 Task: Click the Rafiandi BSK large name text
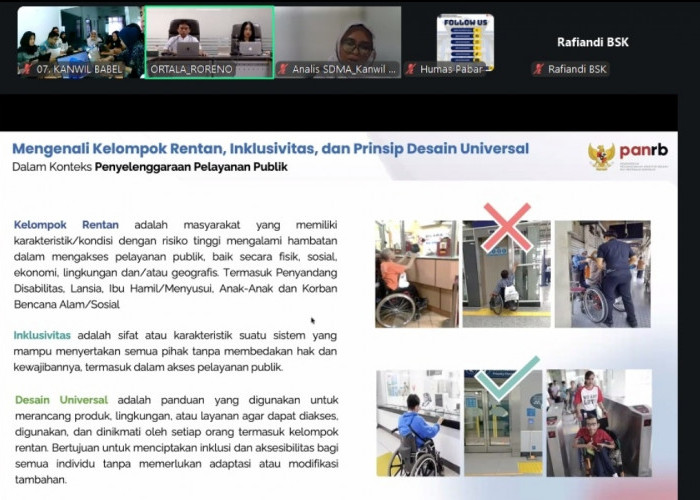coord(592,42)
